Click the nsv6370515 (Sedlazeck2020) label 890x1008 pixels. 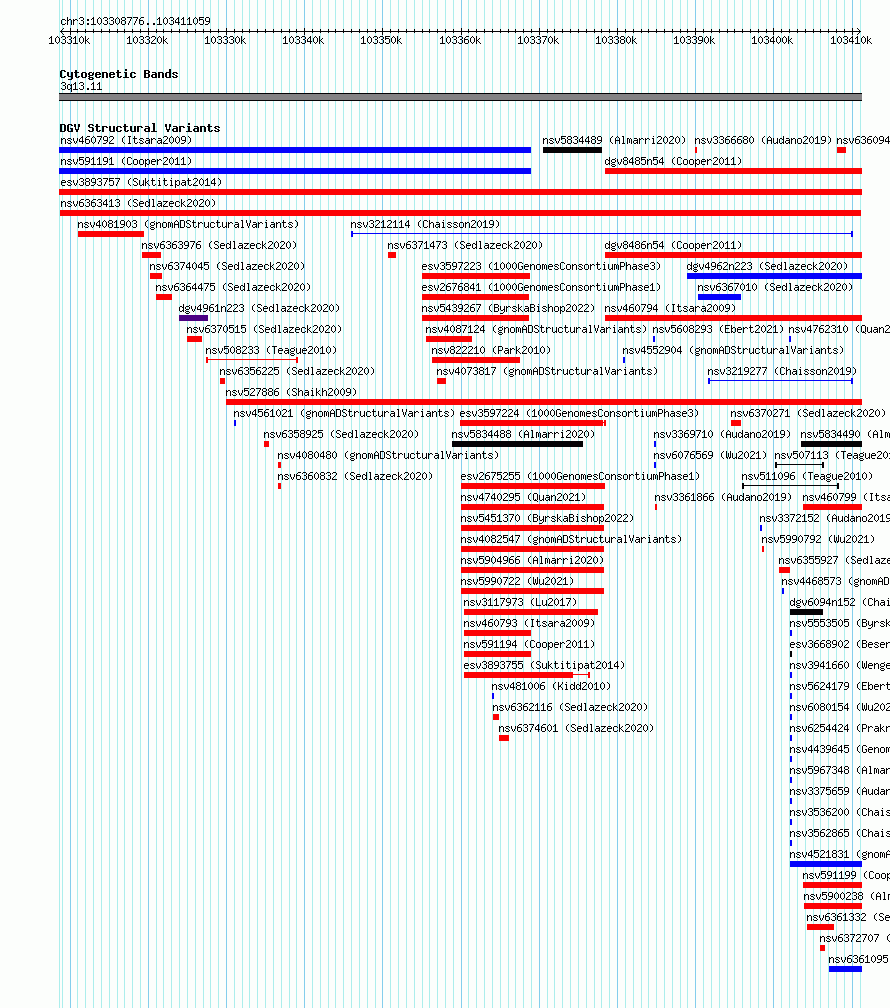click(264, 329)
